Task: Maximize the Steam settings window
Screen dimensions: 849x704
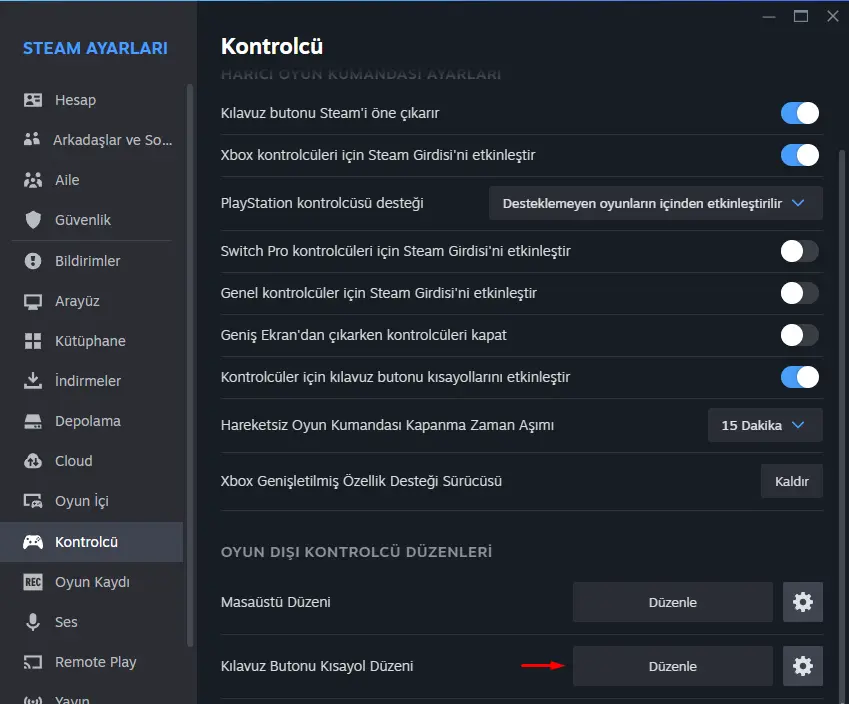Action: click(x=801, y=16)
